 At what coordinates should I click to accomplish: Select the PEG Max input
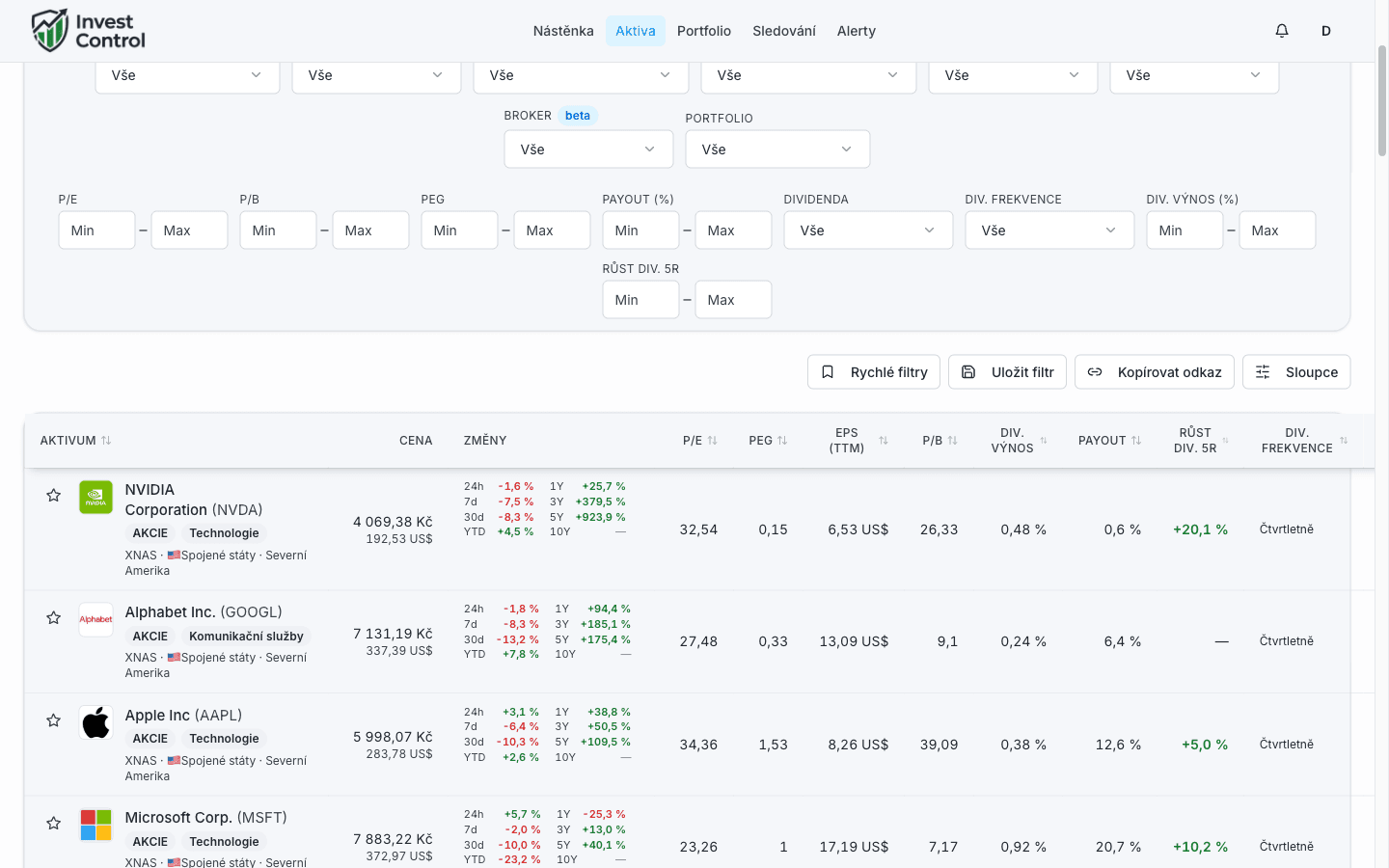[552, 231]
